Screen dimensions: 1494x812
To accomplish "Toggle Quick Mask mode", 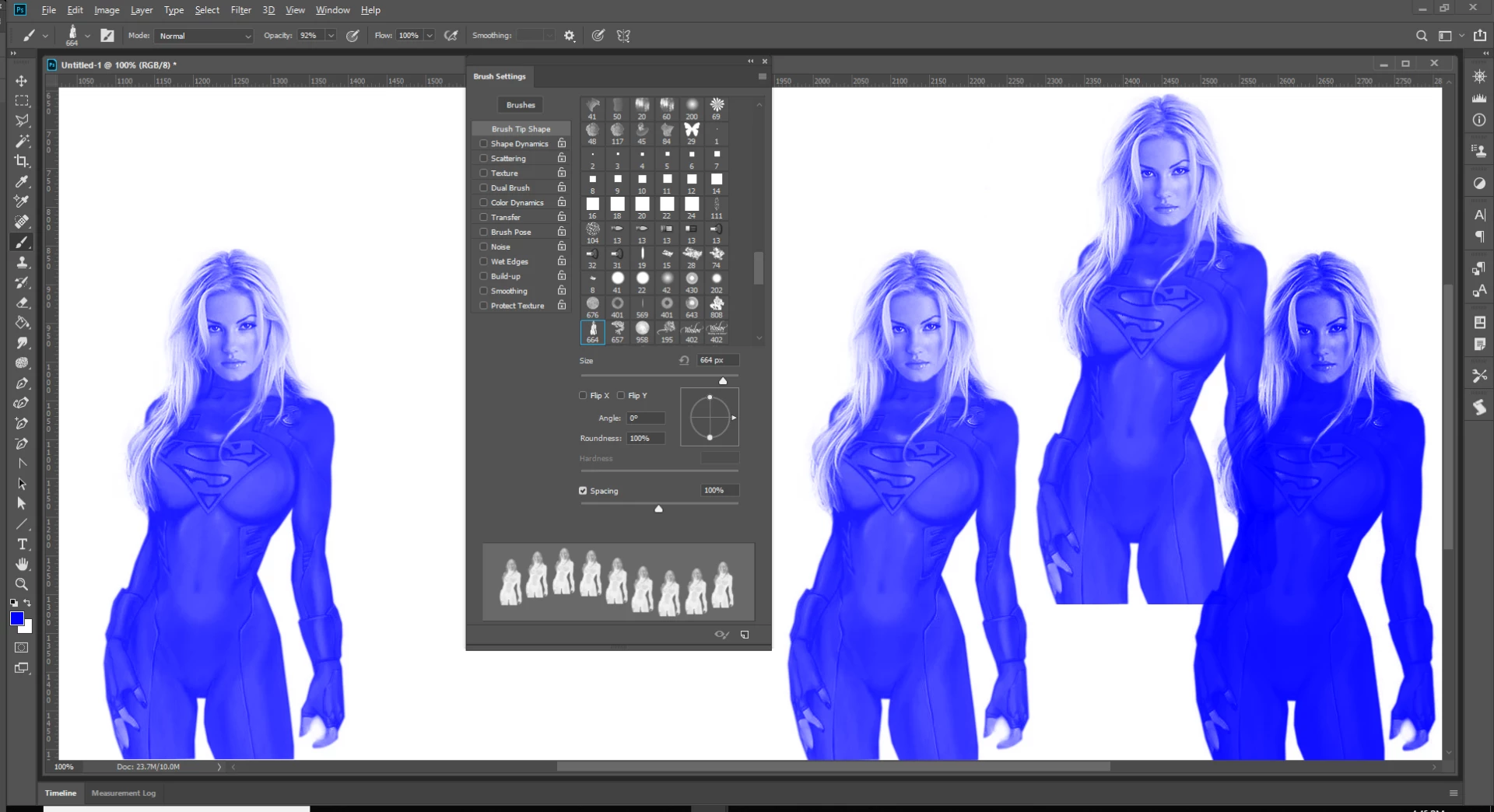I will (22, 647).
